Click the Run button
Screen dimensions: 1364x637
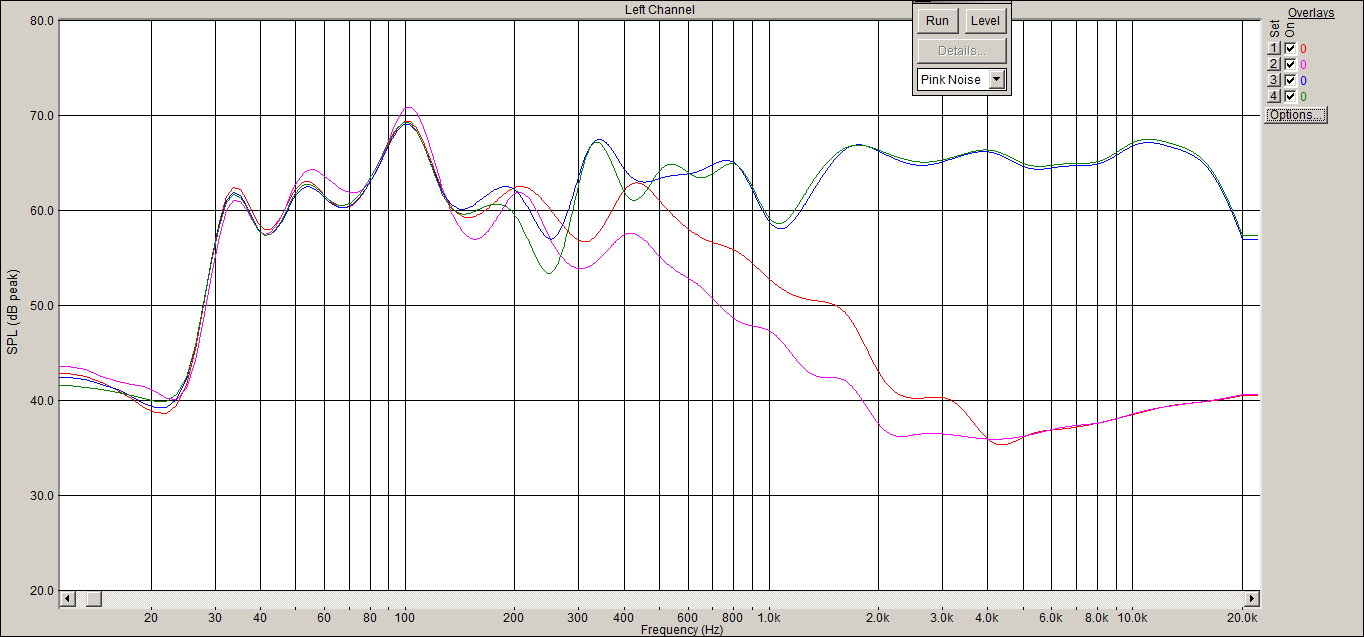[937, 21]
